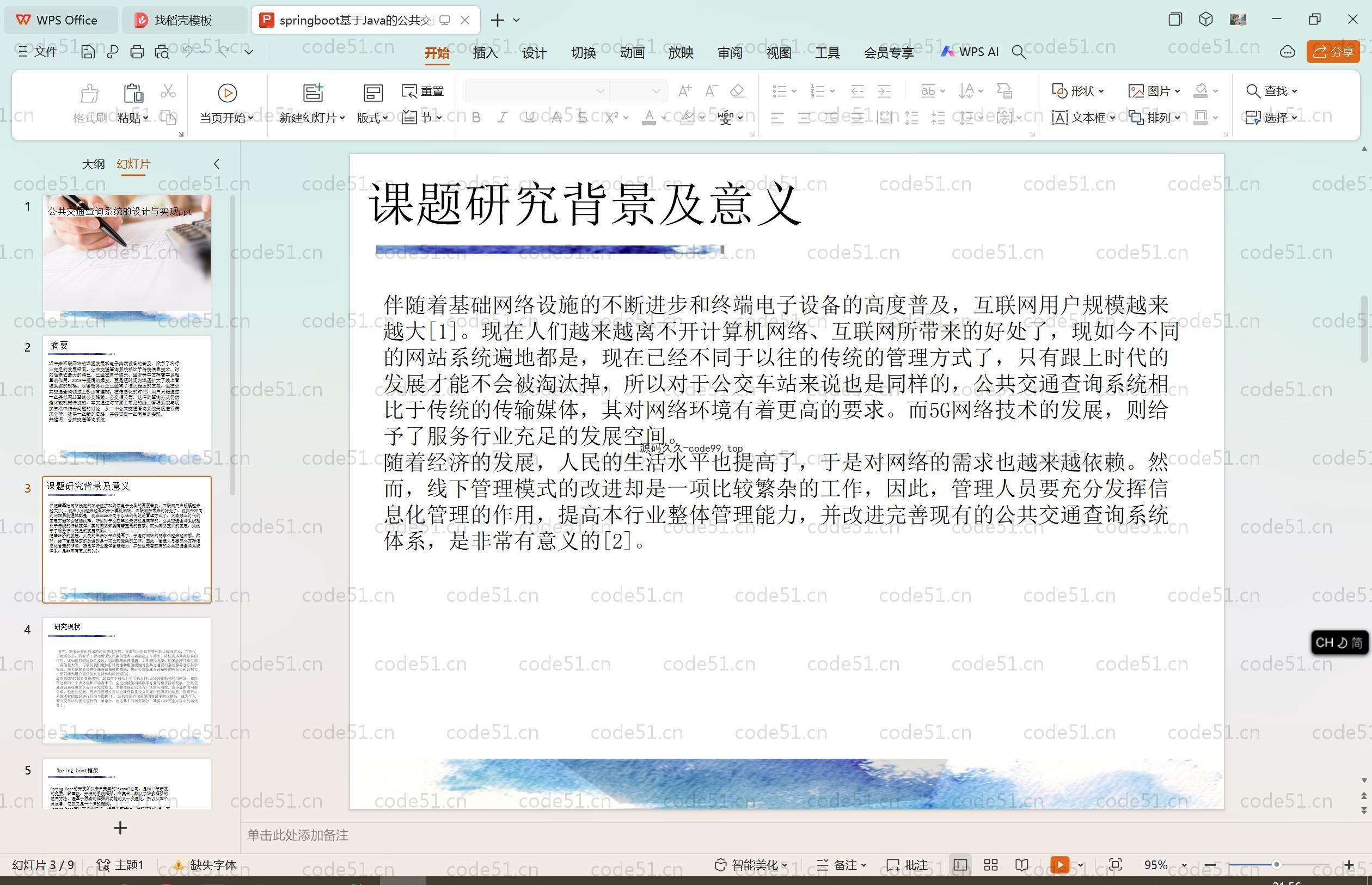Click the Reset (重置) button

tap(423, 91)
